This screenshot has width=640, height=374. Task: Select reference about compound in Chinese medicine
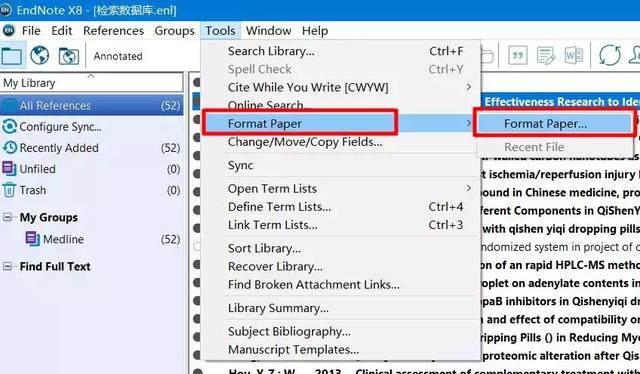560,192
